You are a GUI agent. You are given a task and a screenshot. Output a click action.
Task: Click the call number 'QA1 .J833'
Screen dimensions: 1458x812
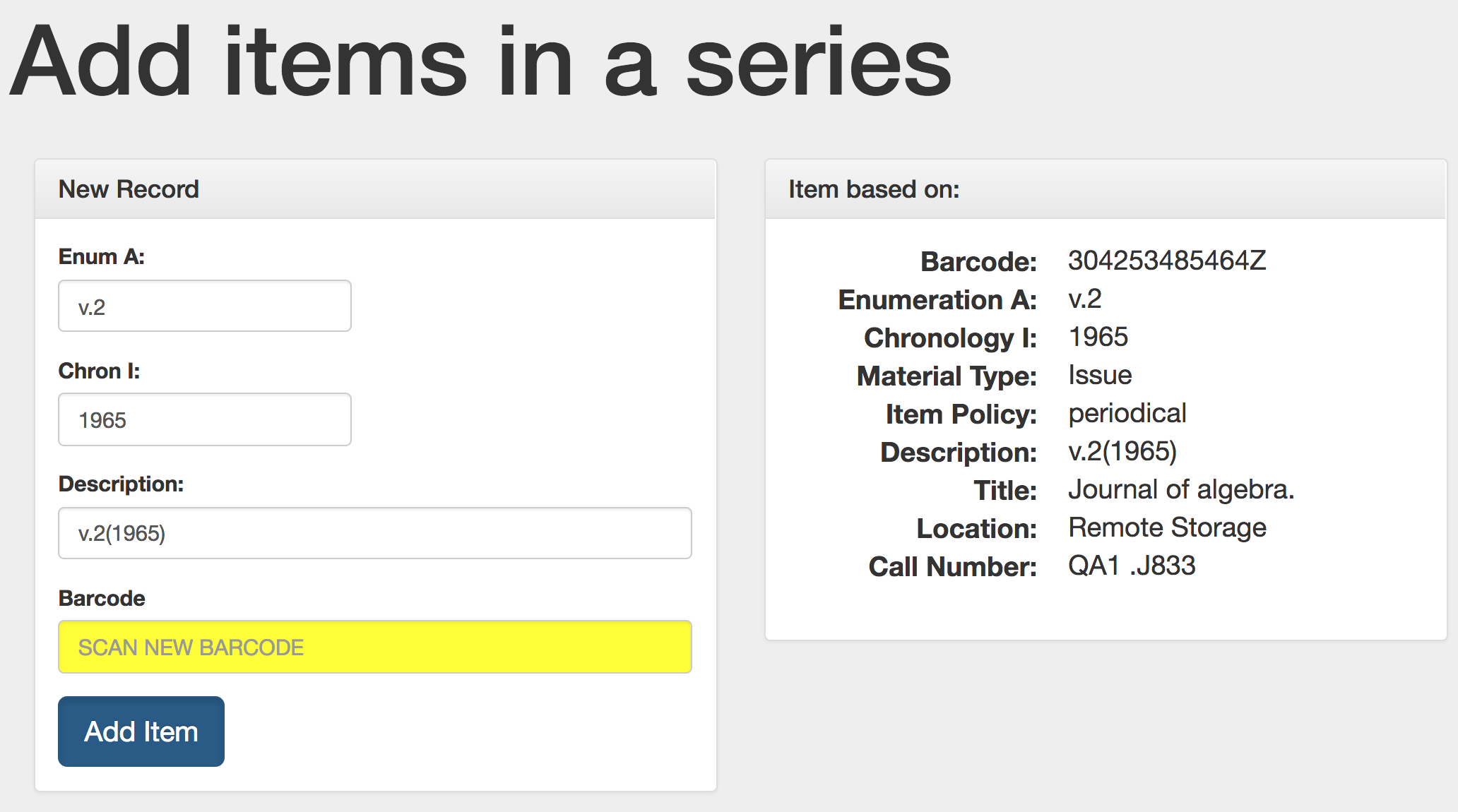point(1132,566)
